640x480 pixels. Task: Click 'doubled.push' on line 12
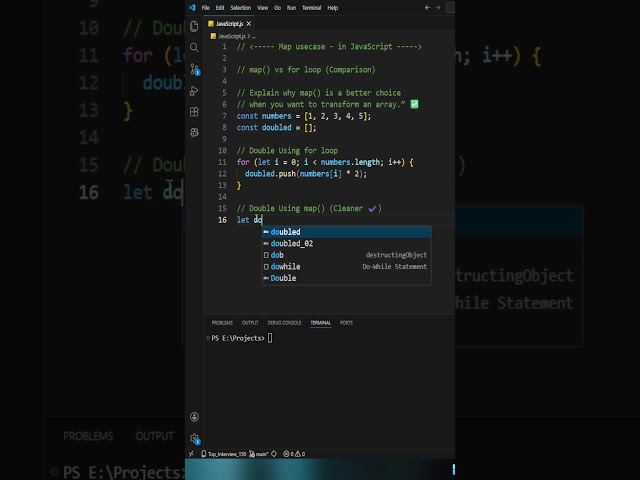coord(270,174)
